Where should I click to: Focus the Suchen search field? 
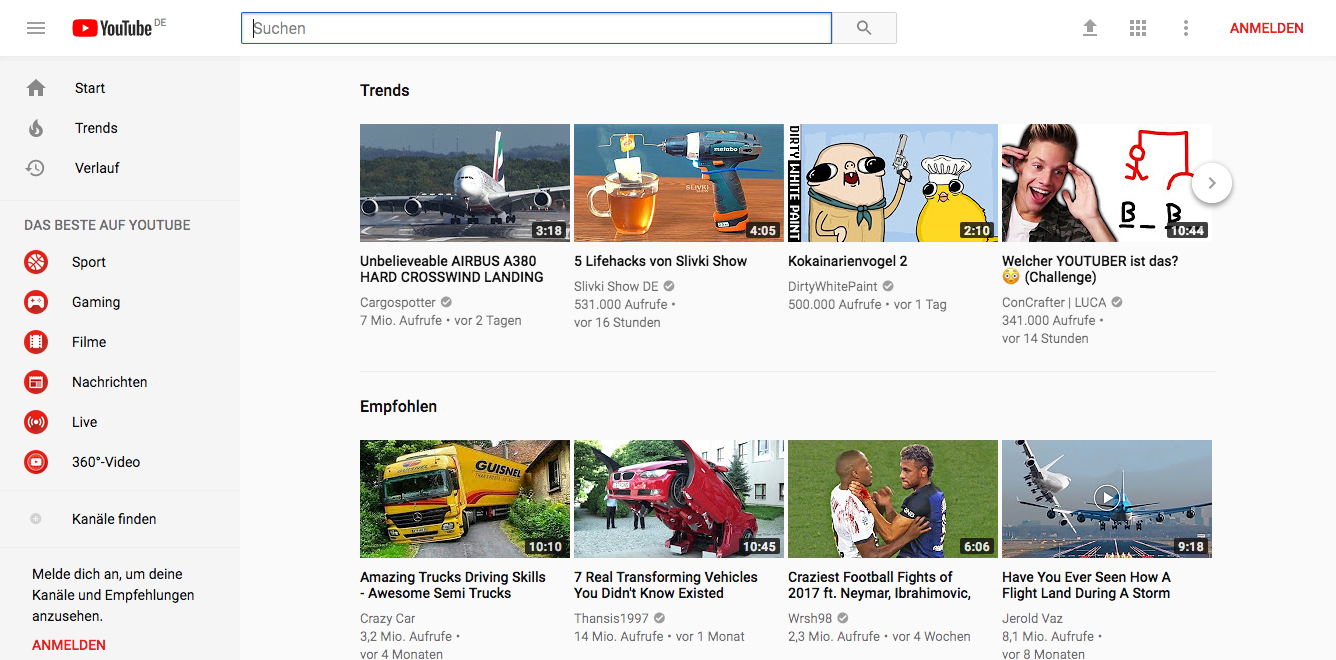click(536, 28)
